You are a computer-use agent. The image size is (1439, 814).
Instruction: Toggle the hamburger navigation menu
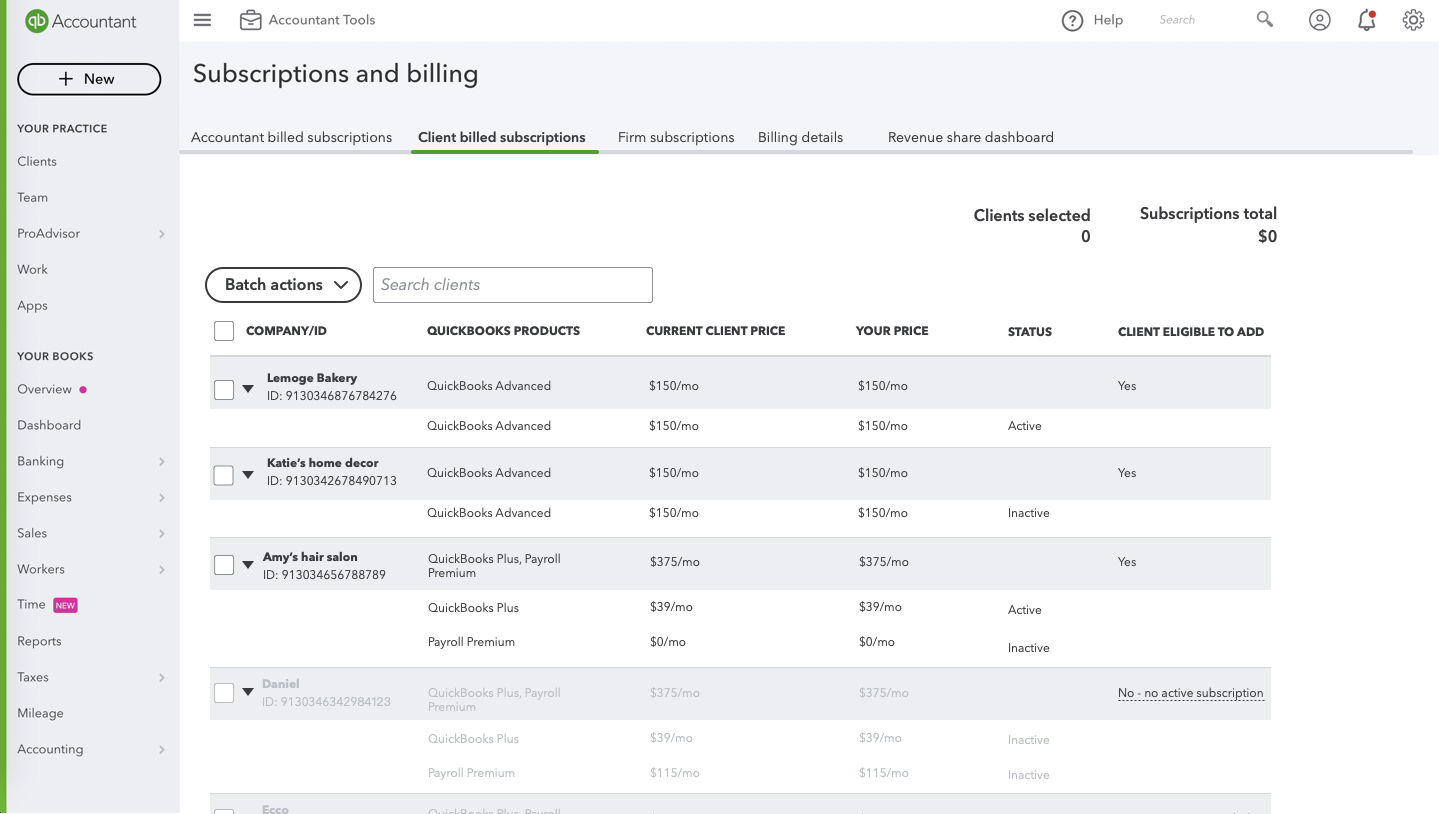202,20
